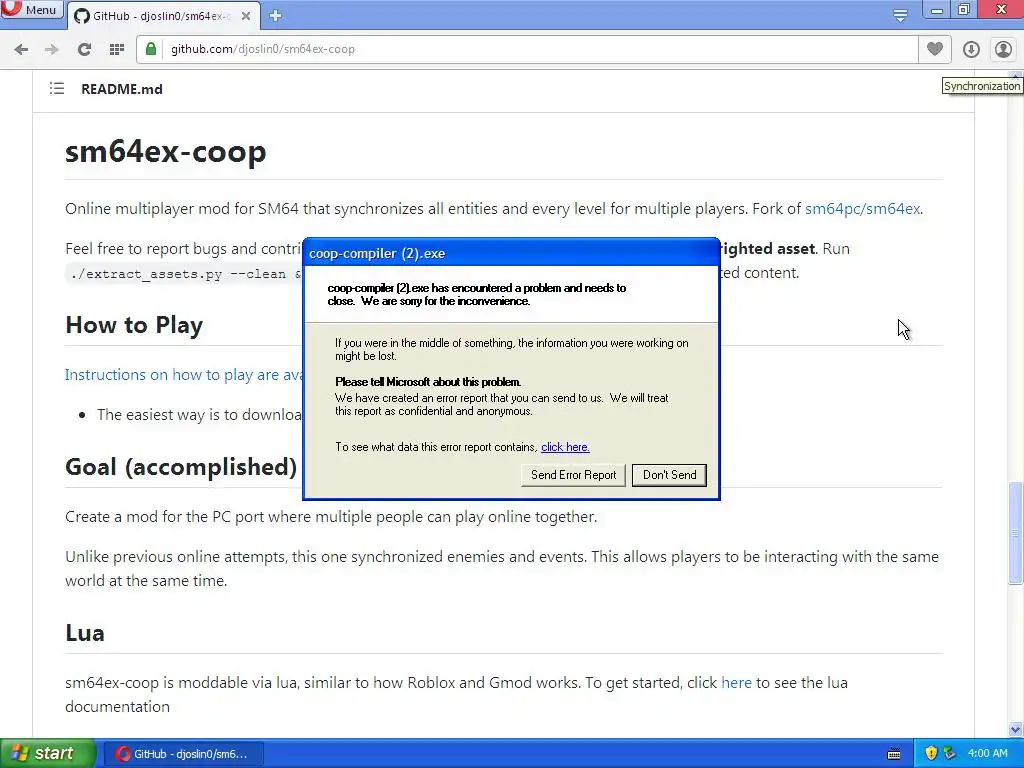The height and width of the screenshot is (768, 1024).
Task: Click 'click here' in the error dialog
Action: coord(565,447)
